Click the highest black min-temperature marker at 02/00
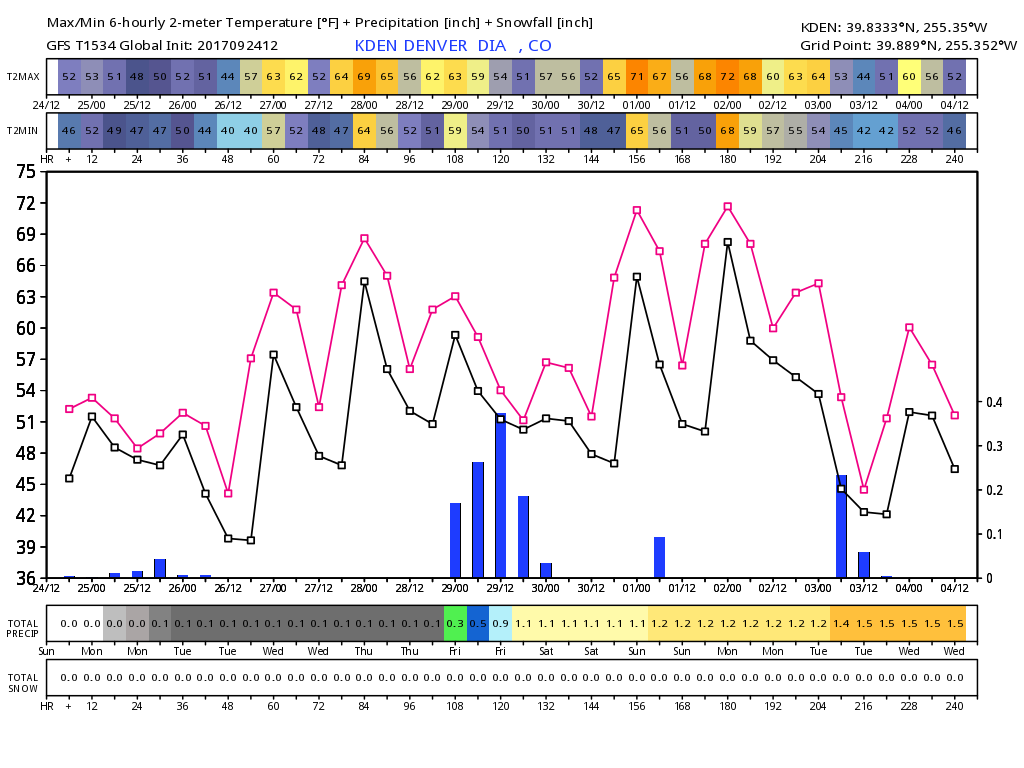Screen dimensions: 1024x768 tap(728, 242)
